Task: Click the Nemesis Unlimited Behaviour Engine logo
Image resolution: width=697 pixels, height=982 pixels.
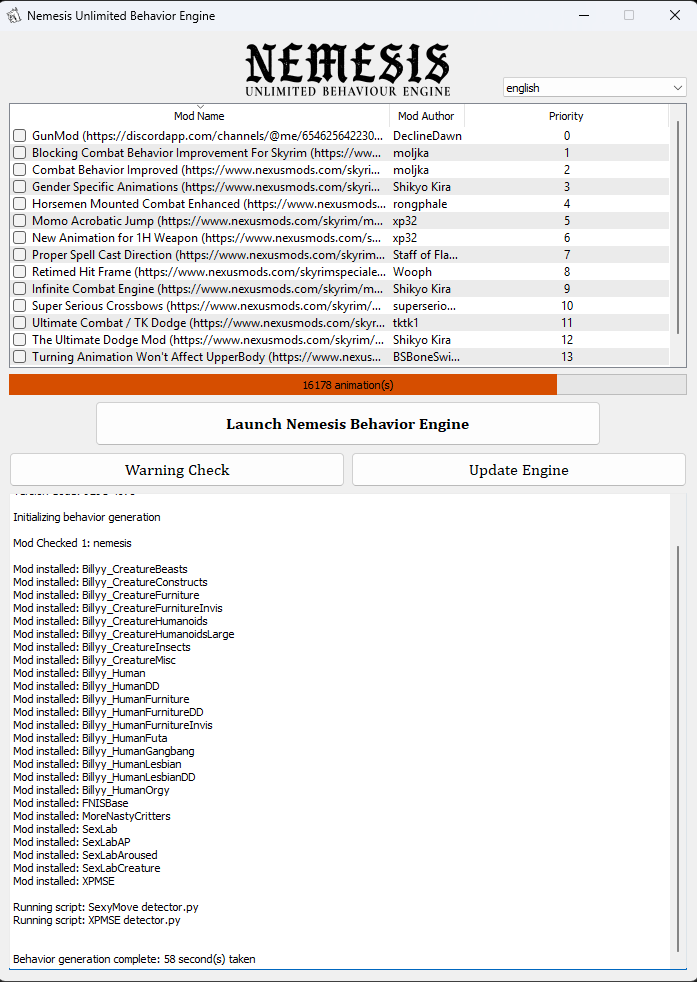Action: click(348, 69)
